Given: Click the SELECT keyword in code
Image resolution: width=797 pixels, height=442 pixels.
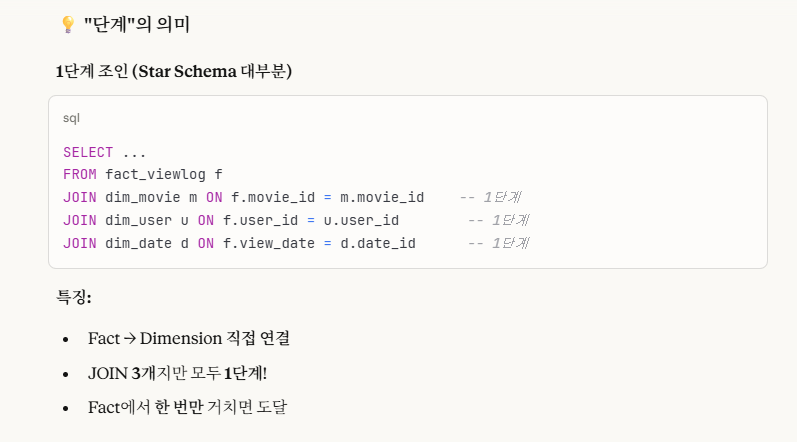Looking at the screenshot, I should click(x=88, y=153).
